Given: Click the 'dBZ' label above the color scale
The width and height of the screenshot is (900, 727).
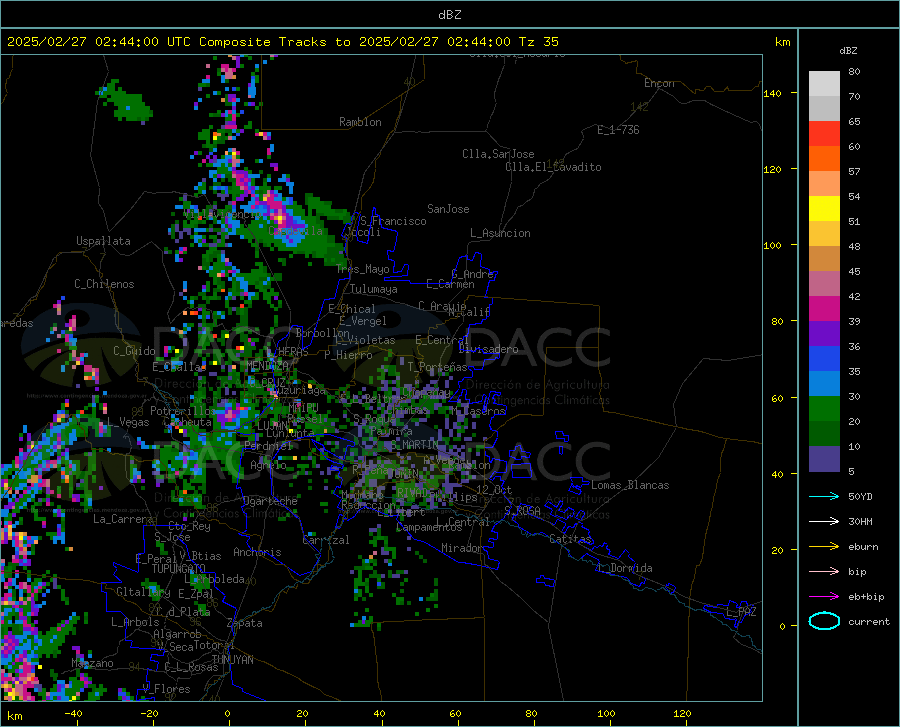Looking at the screenshot, I should tap(848, 50).
